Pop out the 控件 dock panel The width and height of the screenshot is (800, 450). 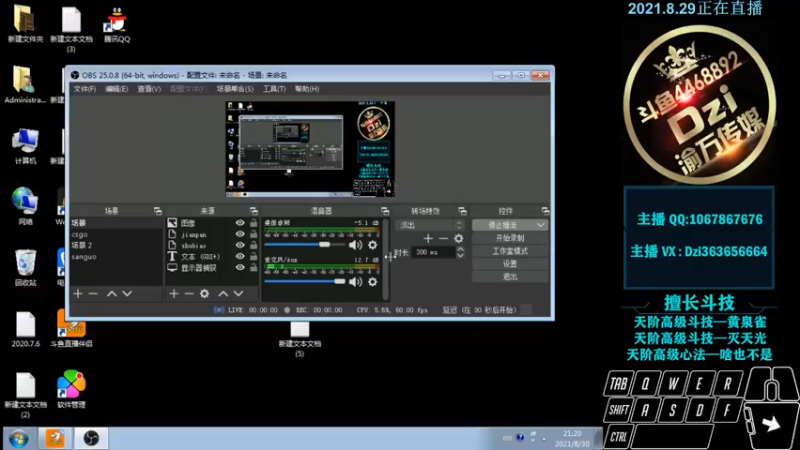click(545, 211)
